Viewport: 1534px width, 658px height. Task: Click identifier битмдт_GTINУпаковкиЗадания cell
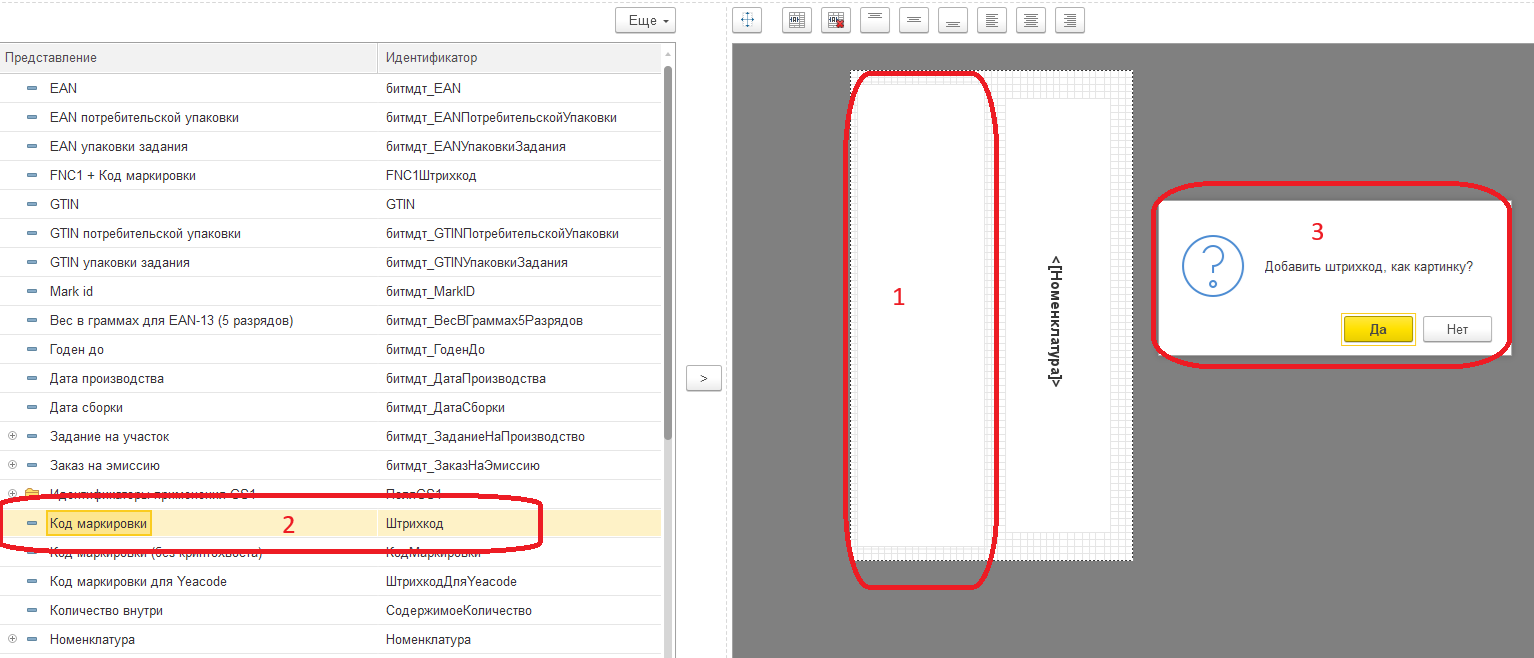[520, 262]
